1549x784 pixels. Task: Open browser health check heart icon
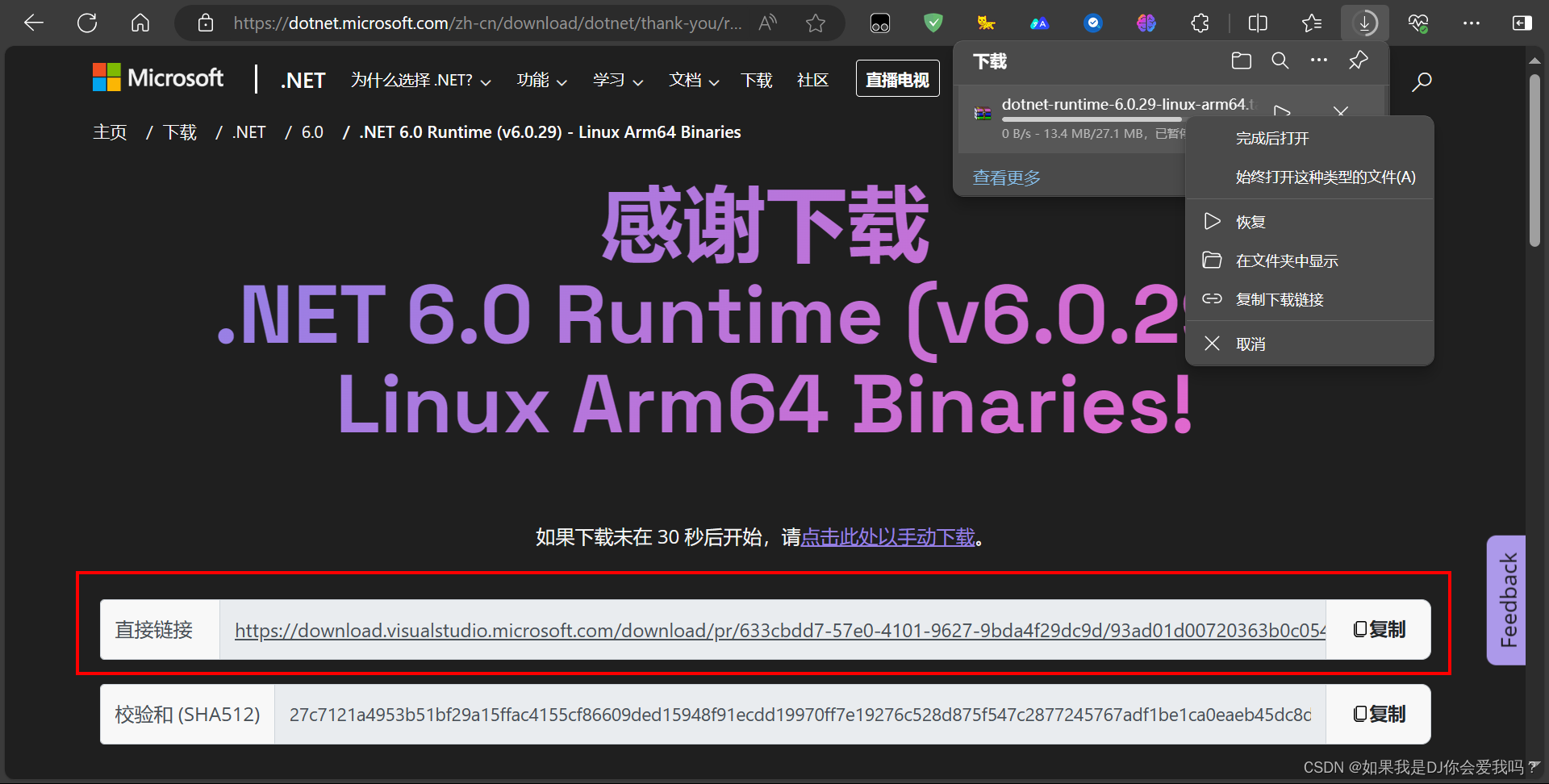point(1417,23)
